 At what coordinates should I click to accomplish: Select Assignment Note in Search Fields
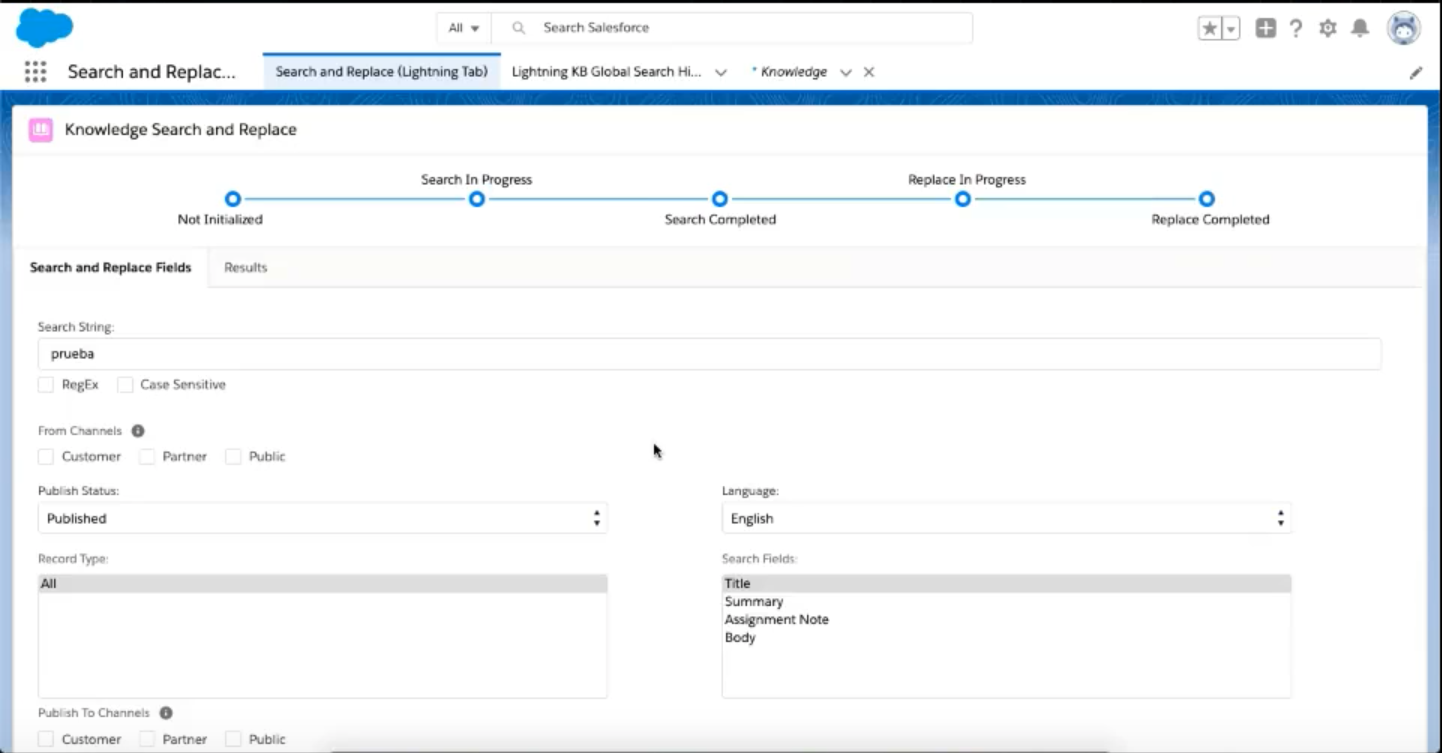click(x=1006, y=620)
